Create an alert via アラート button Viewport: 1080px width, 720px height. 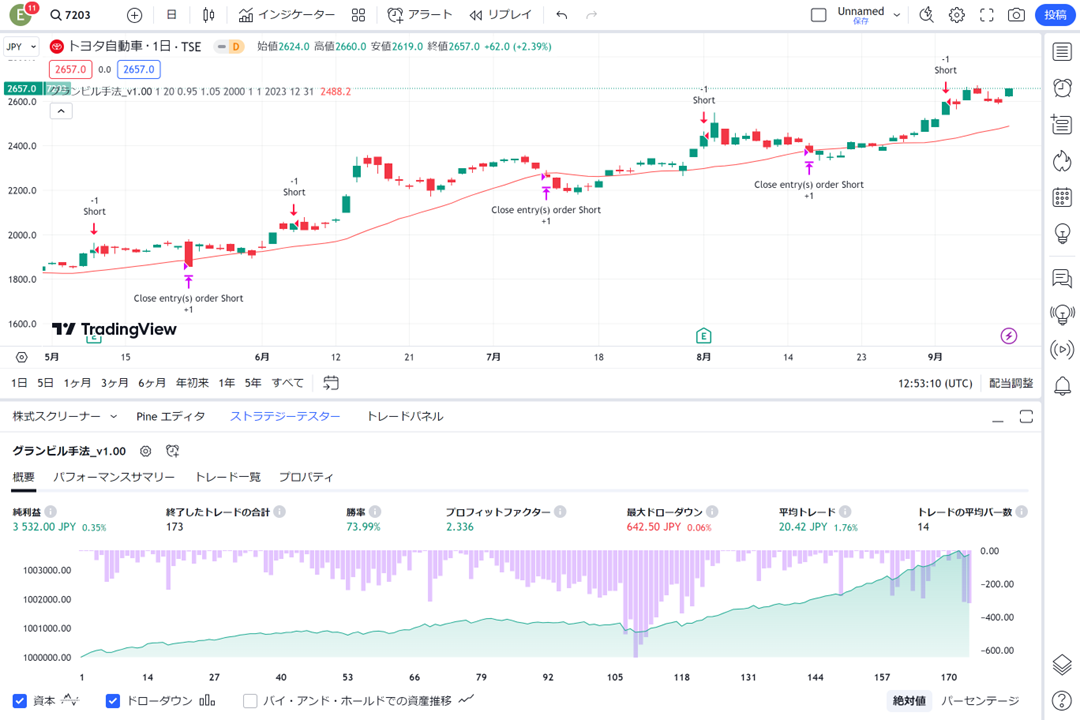(x=419, y=15)
